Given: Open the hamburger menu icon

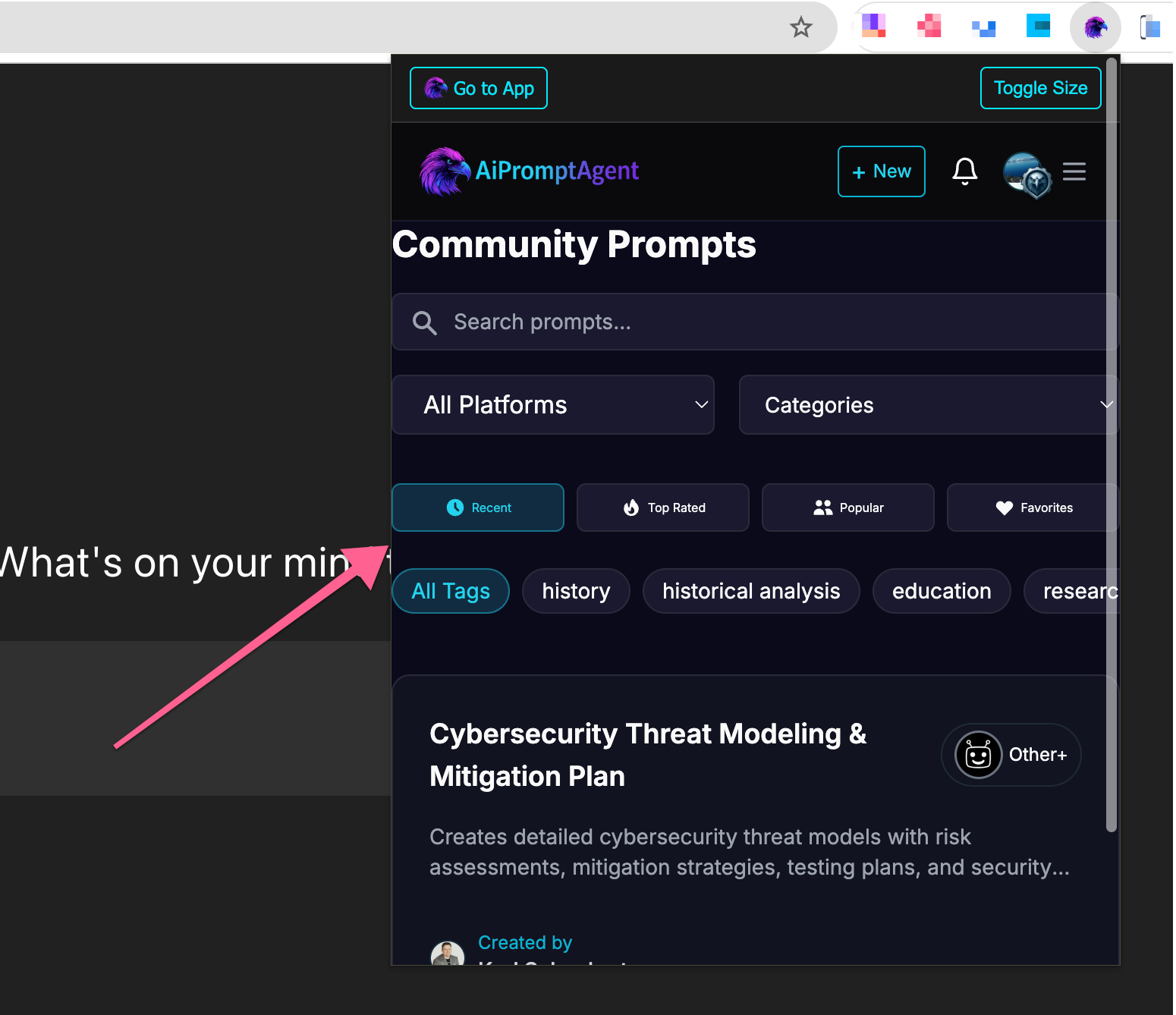Looking at the screenshot, I should 1074,171.
